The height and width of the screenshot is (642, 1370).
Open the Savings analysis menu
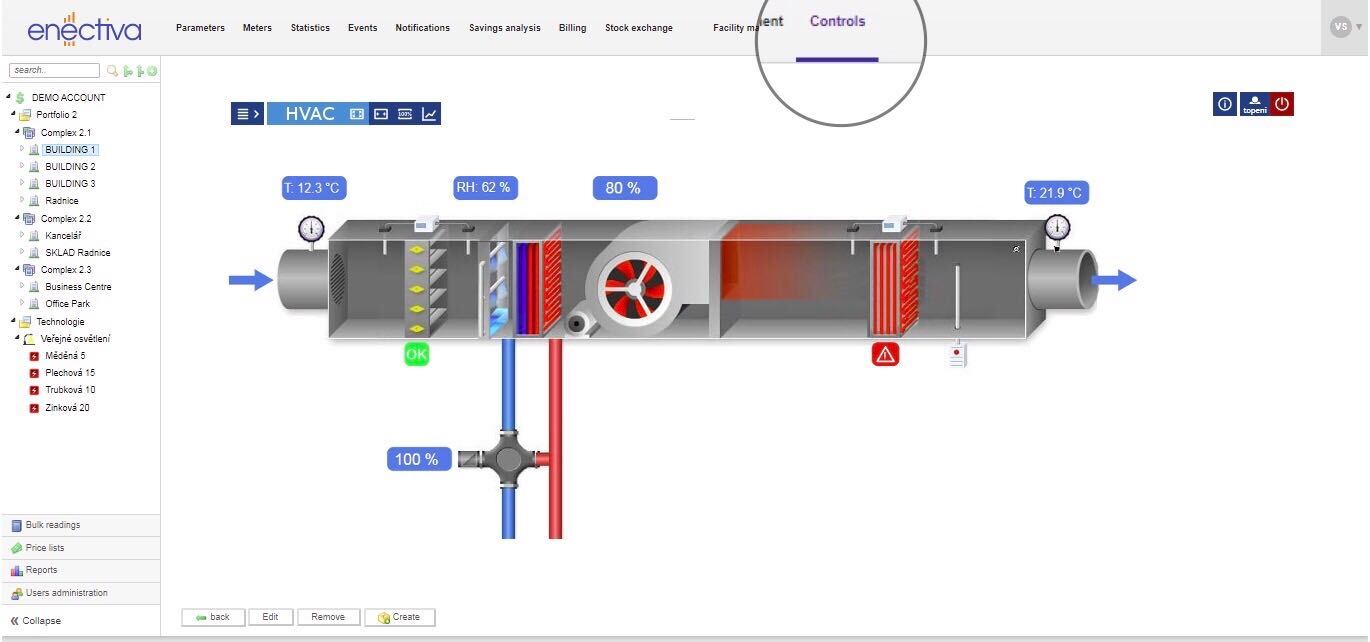pyautogui.click(x=504, y=28)
